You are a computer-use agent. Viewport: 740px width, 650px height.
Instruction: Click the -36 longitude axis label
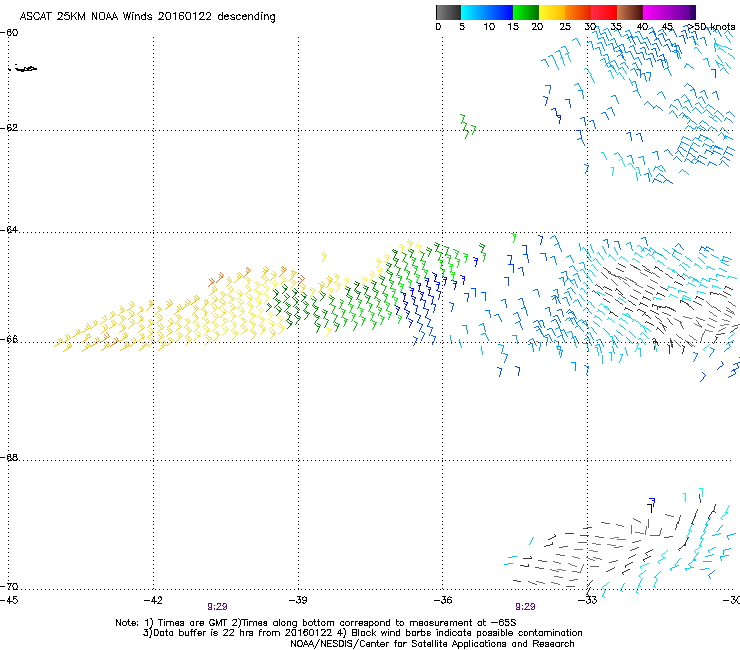point(443,600)
